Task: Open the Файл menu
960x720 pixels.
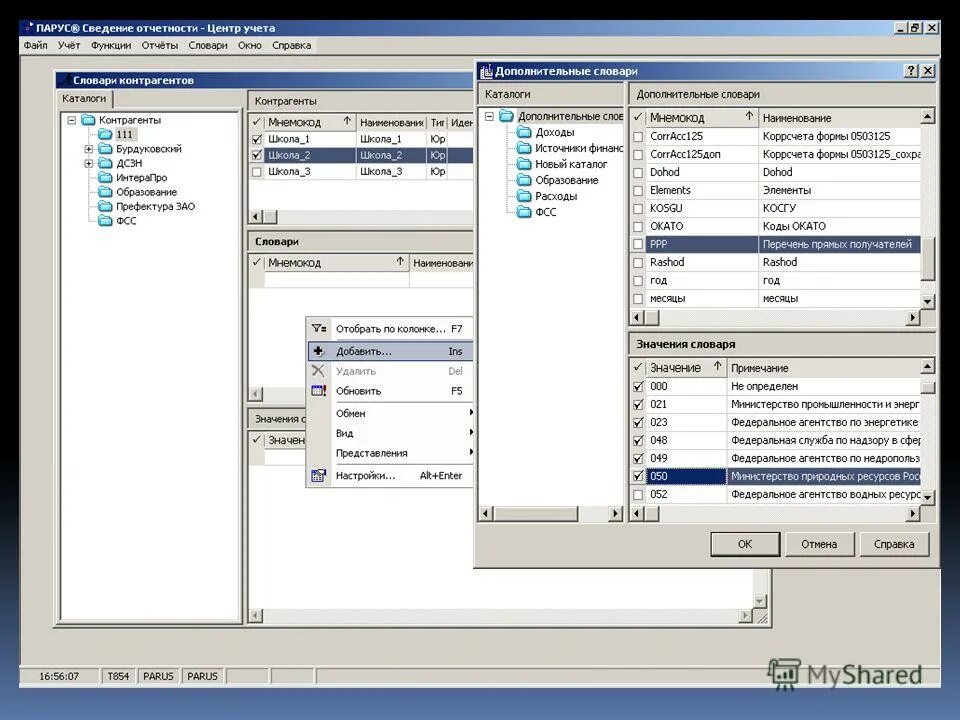Action: (x=36, y=45)
